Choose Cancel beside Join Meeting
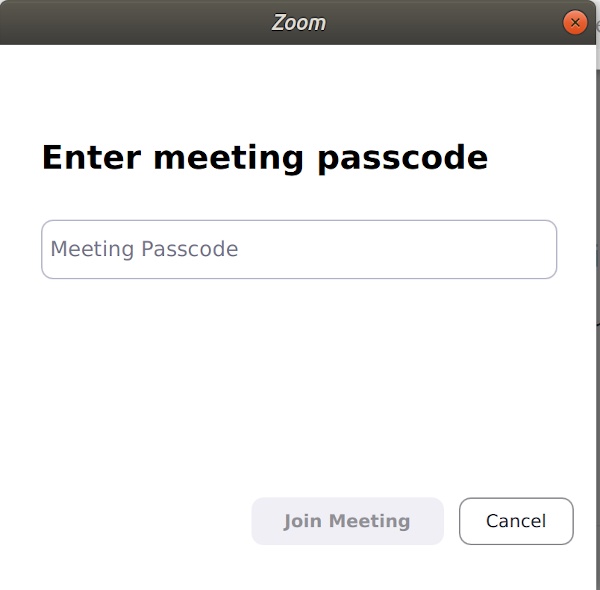The height and width of the screenshot is (590, 600). [516, 521]
